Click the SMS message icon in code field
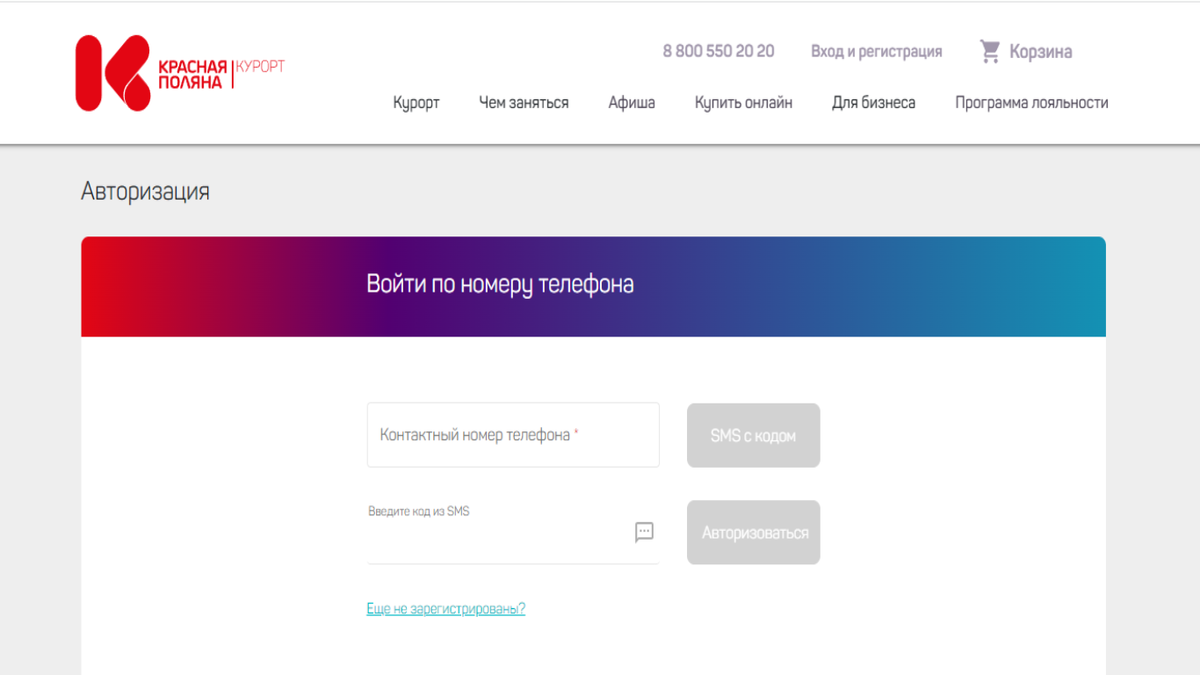The image size is (1200, 675). point(644,532)
